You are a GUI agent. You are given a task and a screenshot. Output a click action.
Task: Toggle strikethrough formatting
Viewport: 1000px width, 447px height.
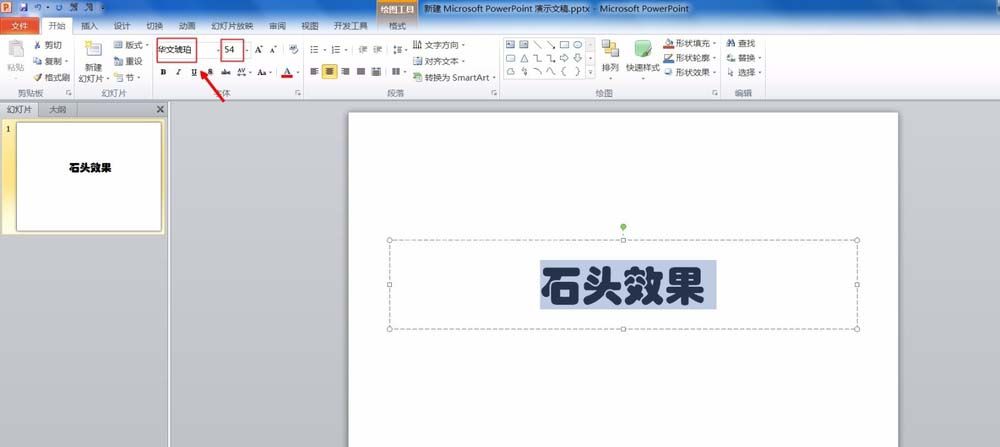click(226, 72)
